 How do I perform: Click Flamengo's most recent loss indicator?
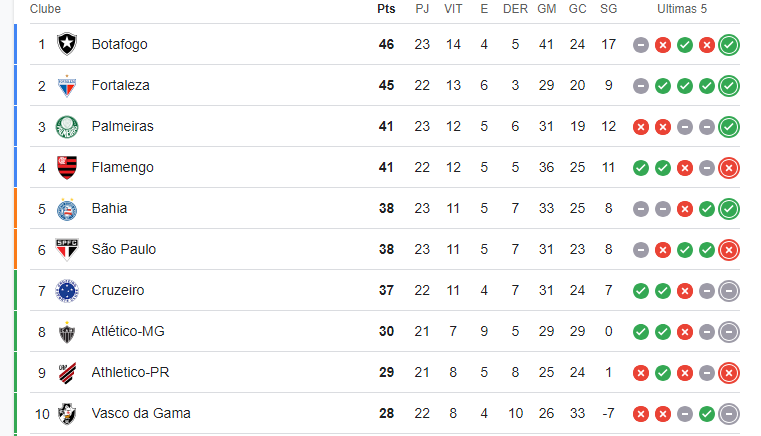point(728,168)
